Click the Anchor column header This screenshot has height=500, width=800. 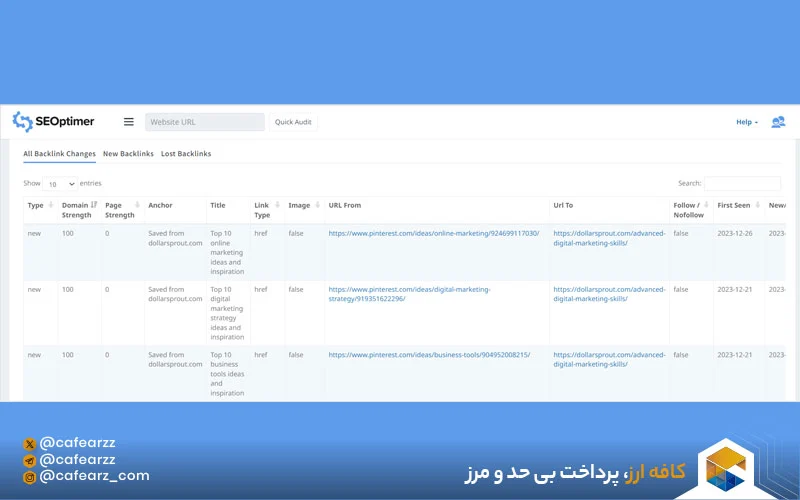point(160,205)
